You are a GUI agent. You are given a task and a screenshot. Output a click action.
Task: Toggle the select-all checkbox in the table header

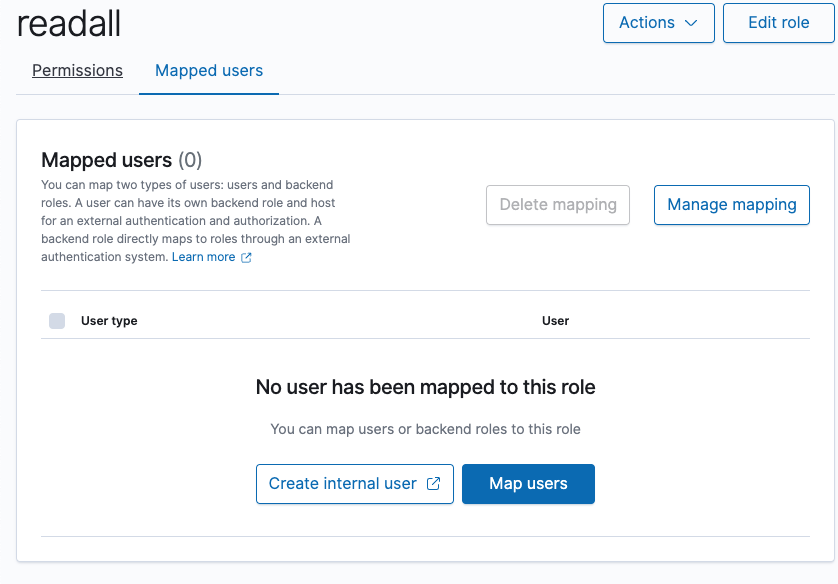(x=57, y=320)
